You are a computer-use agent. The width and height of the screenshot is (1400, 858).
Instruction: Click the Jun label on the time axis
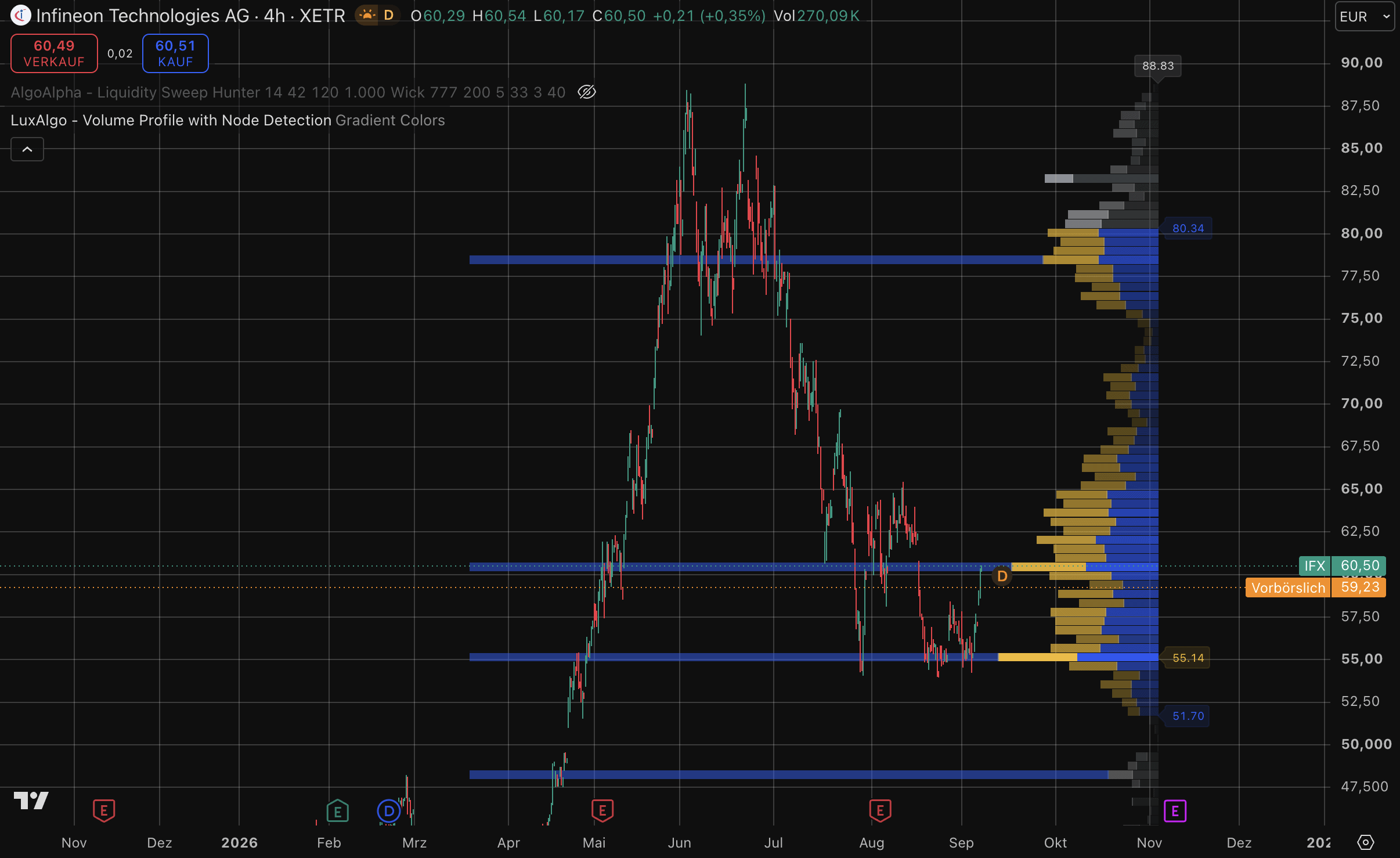coord(679,843)
